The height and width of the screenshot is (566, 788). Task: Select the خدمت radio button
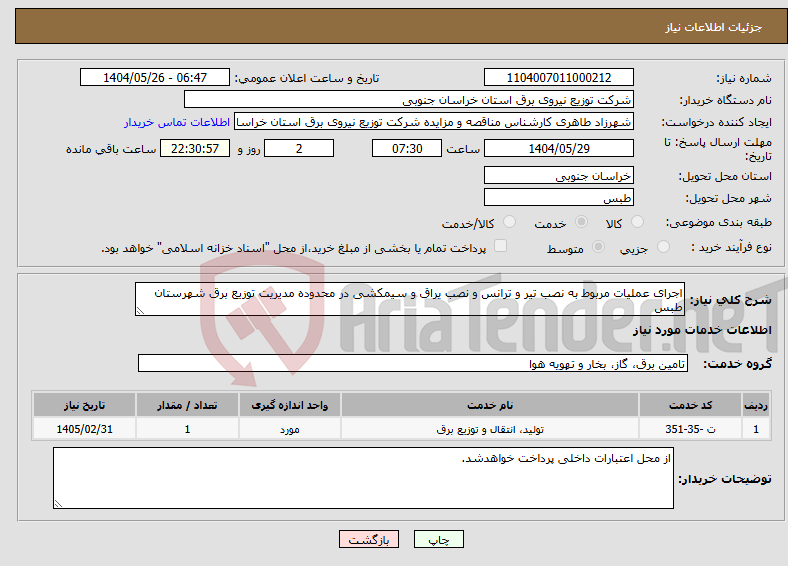[x=581, y=222]
